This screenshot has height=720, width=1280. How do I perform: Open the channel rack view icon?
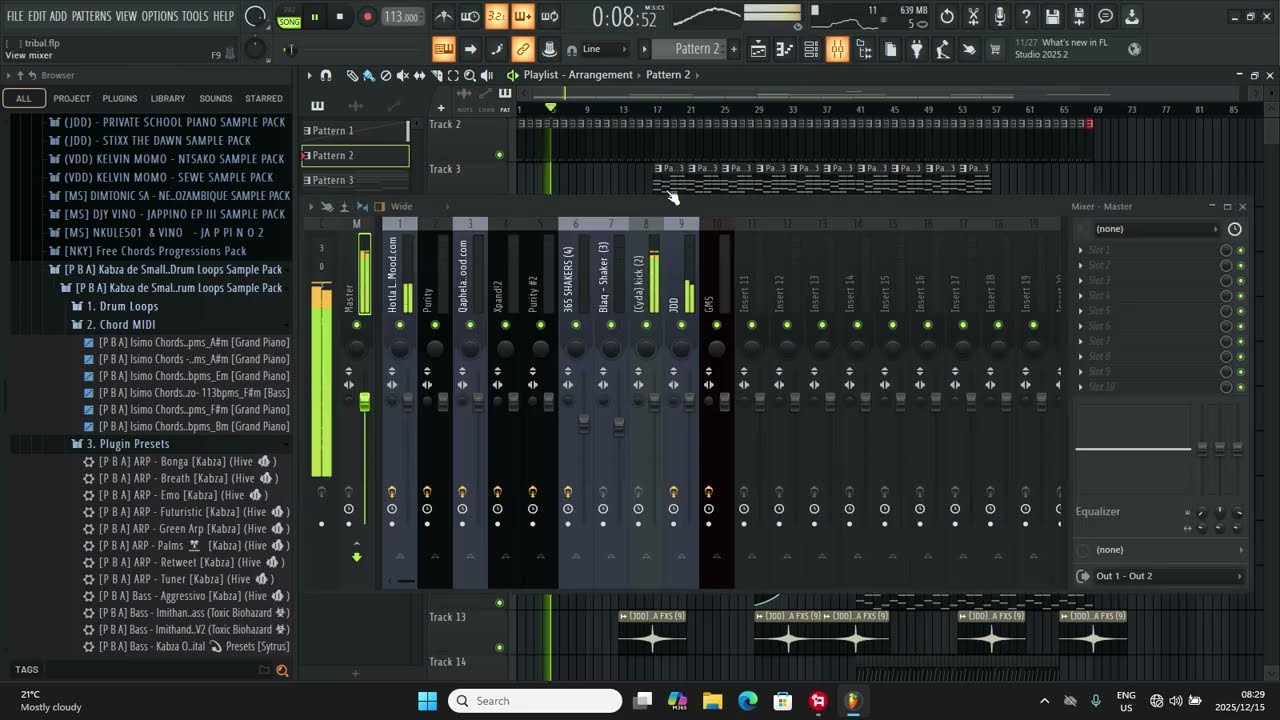811,49
